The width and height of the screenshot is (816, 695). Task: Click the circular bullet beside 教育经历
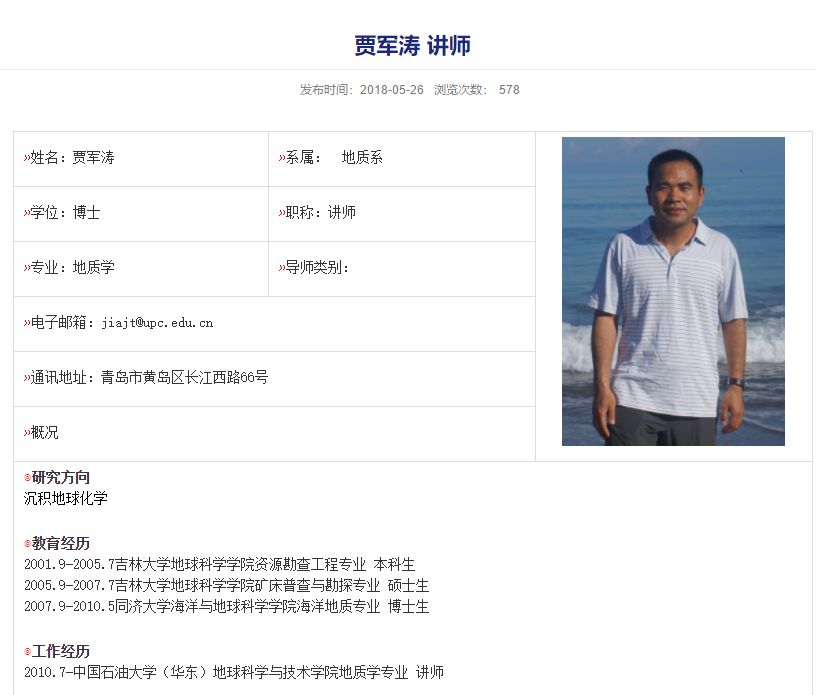click(28, 544)
